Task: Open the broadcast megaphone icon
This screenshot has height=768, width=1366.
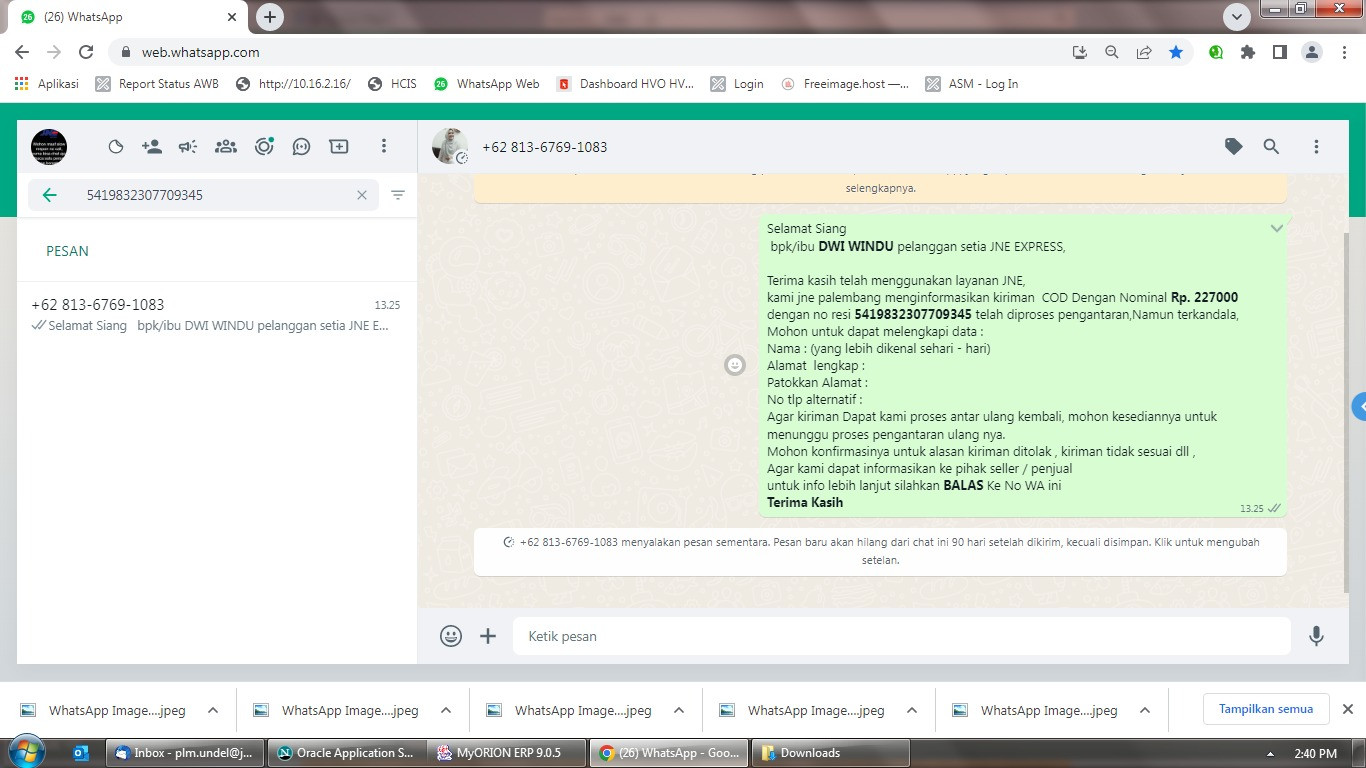Action: 188,147
